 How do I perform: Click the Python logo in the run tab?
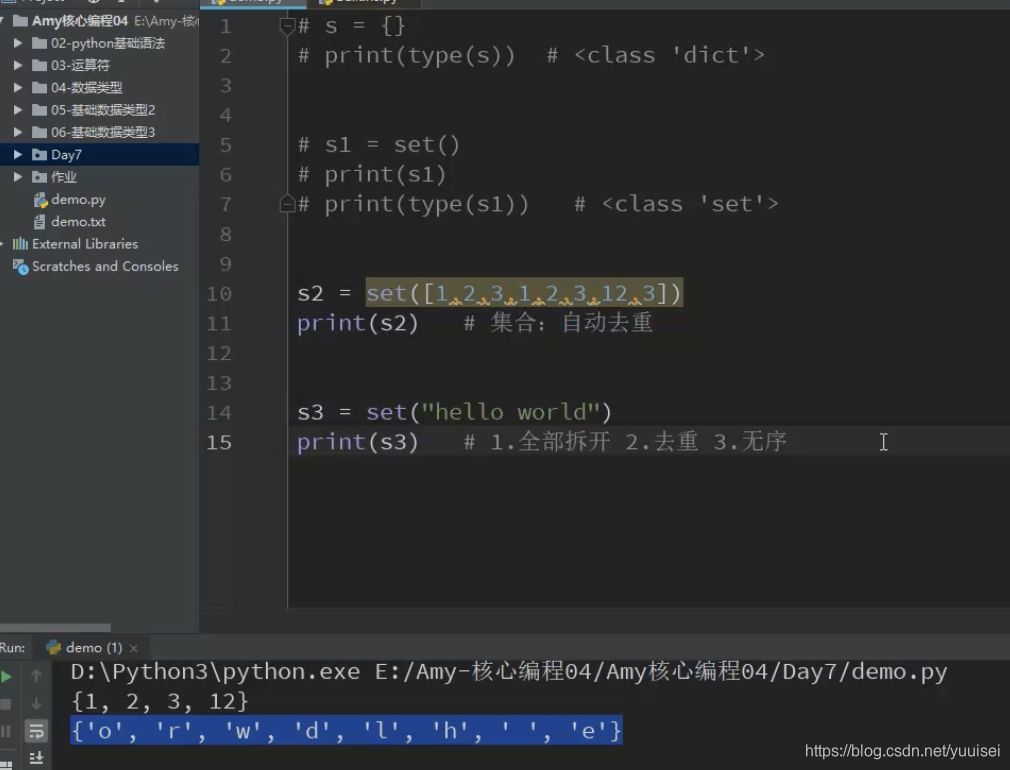[x=53, y=648]
